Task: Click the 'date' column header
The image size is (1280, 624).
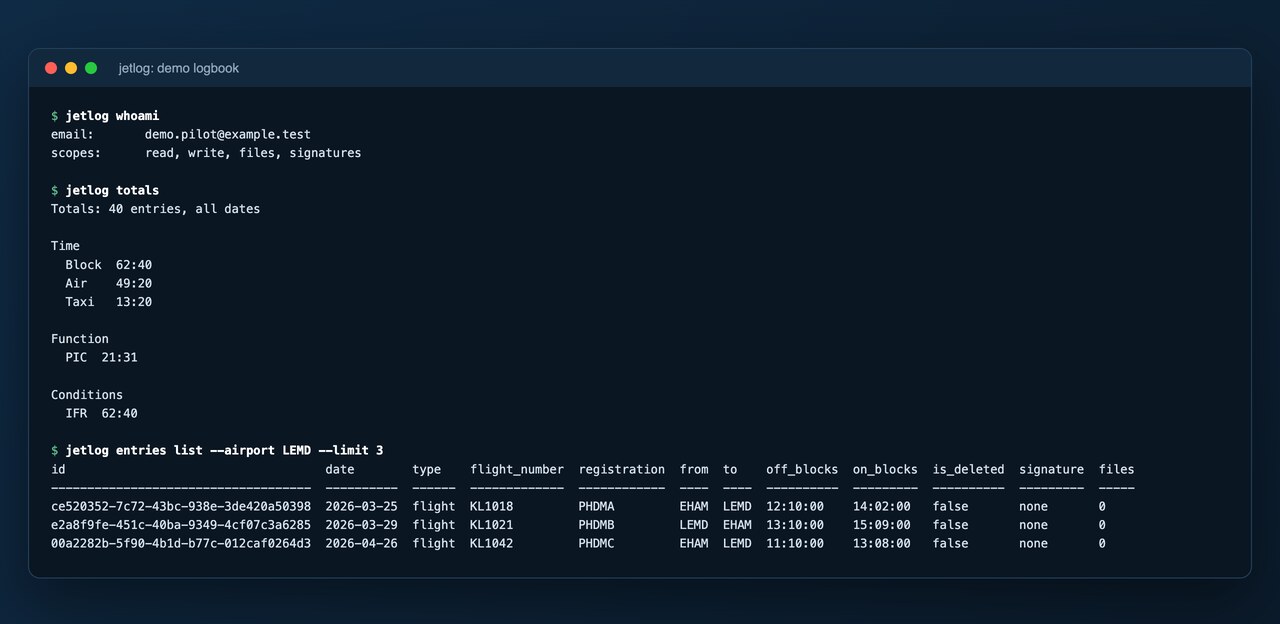Action: pyautogui.click(x=340, y=469)
